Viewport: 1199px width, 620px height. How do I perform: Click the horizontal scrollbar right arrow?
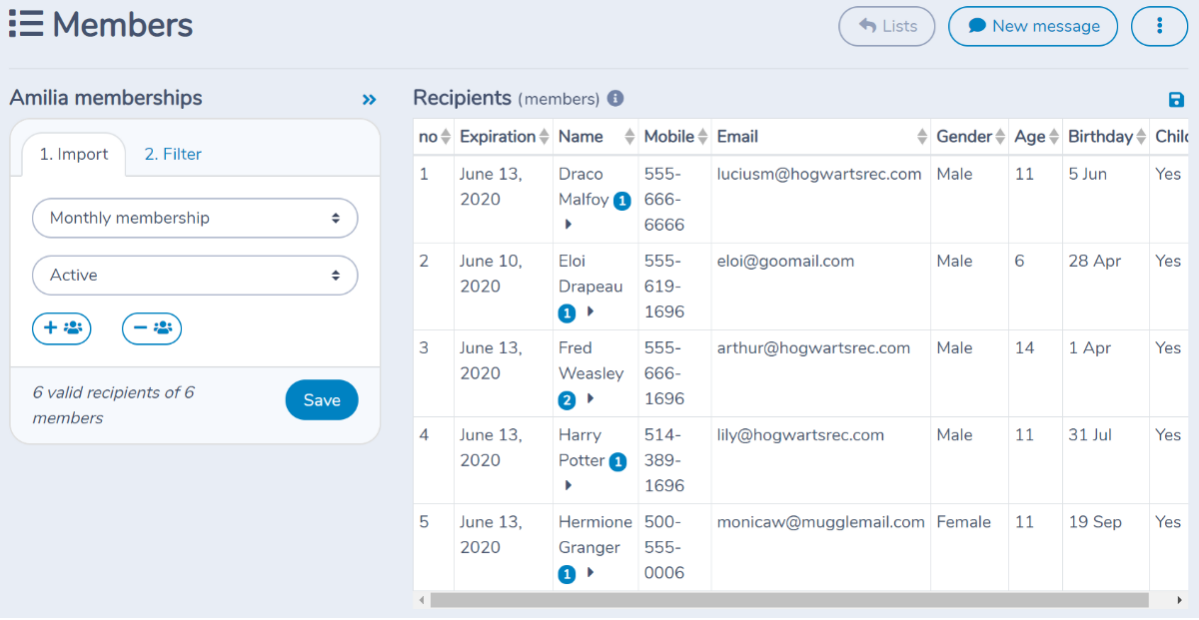click(1179, 600)
